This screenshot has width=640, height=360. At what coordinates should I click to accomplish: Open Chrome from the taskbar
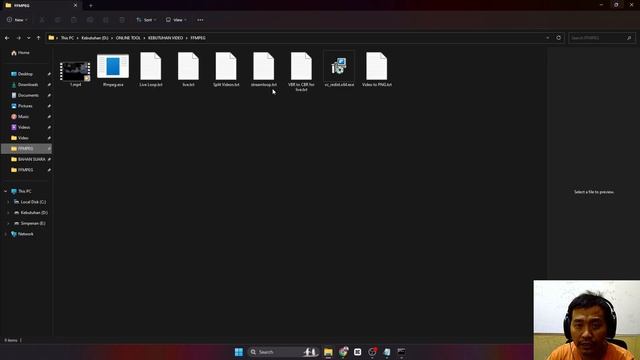pyautogui.click(x=343, y=352)
